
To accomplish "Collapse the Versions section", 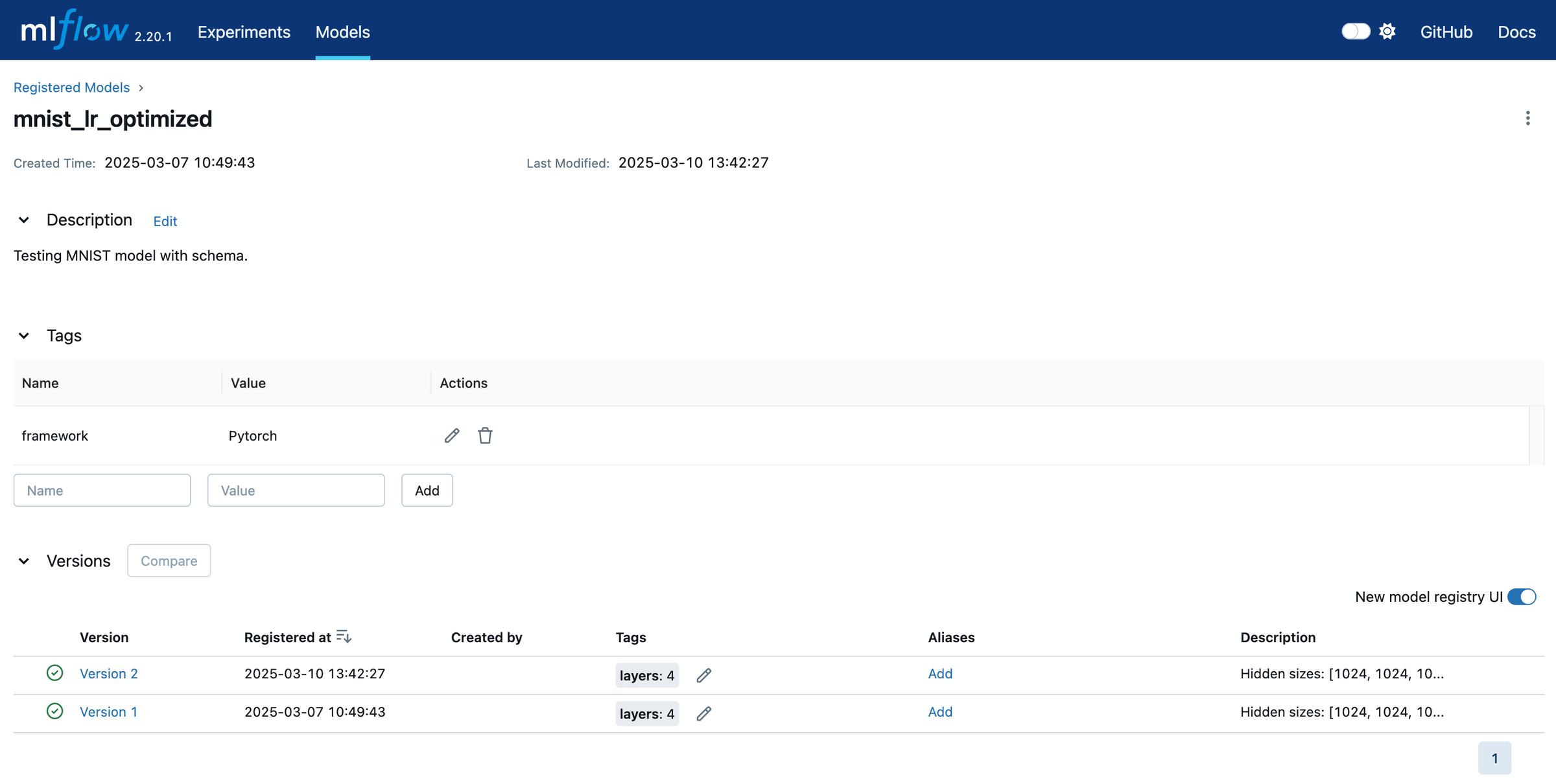I will [x=24, y=561].
